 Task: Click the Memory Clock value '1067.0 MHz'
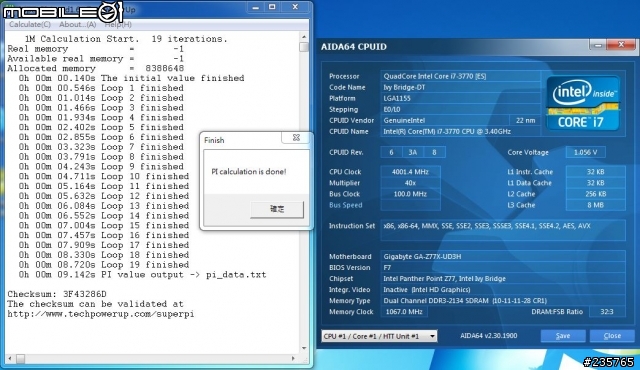[404, 312]
